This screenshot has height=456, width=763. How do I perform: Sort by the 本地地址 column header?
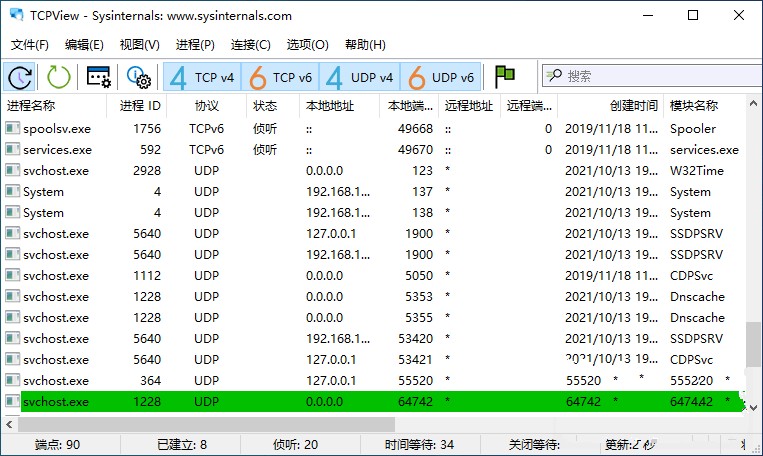[339, 106]
